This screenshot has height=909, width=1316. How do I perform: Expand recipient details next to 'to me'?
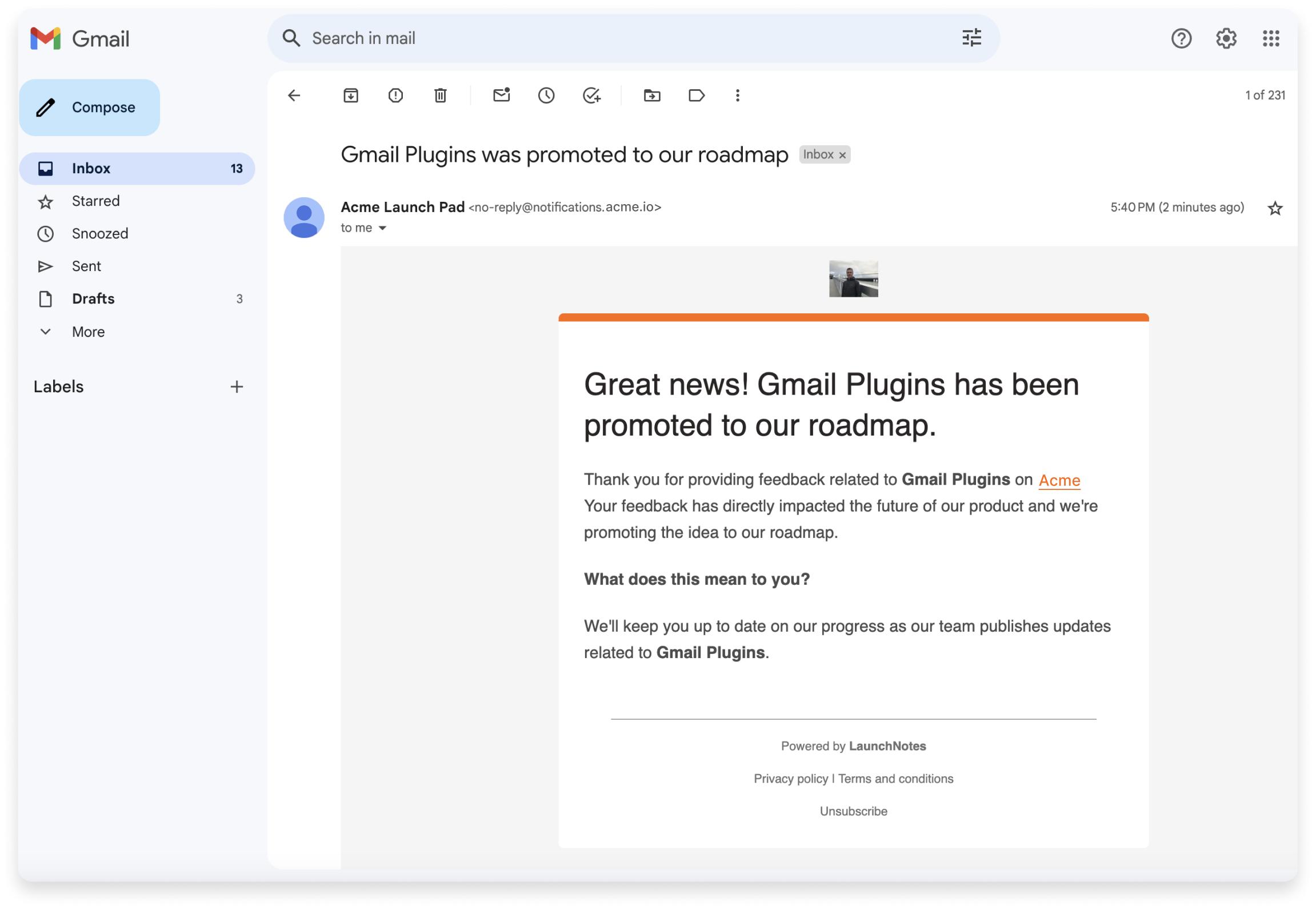[x=382, y=228]
